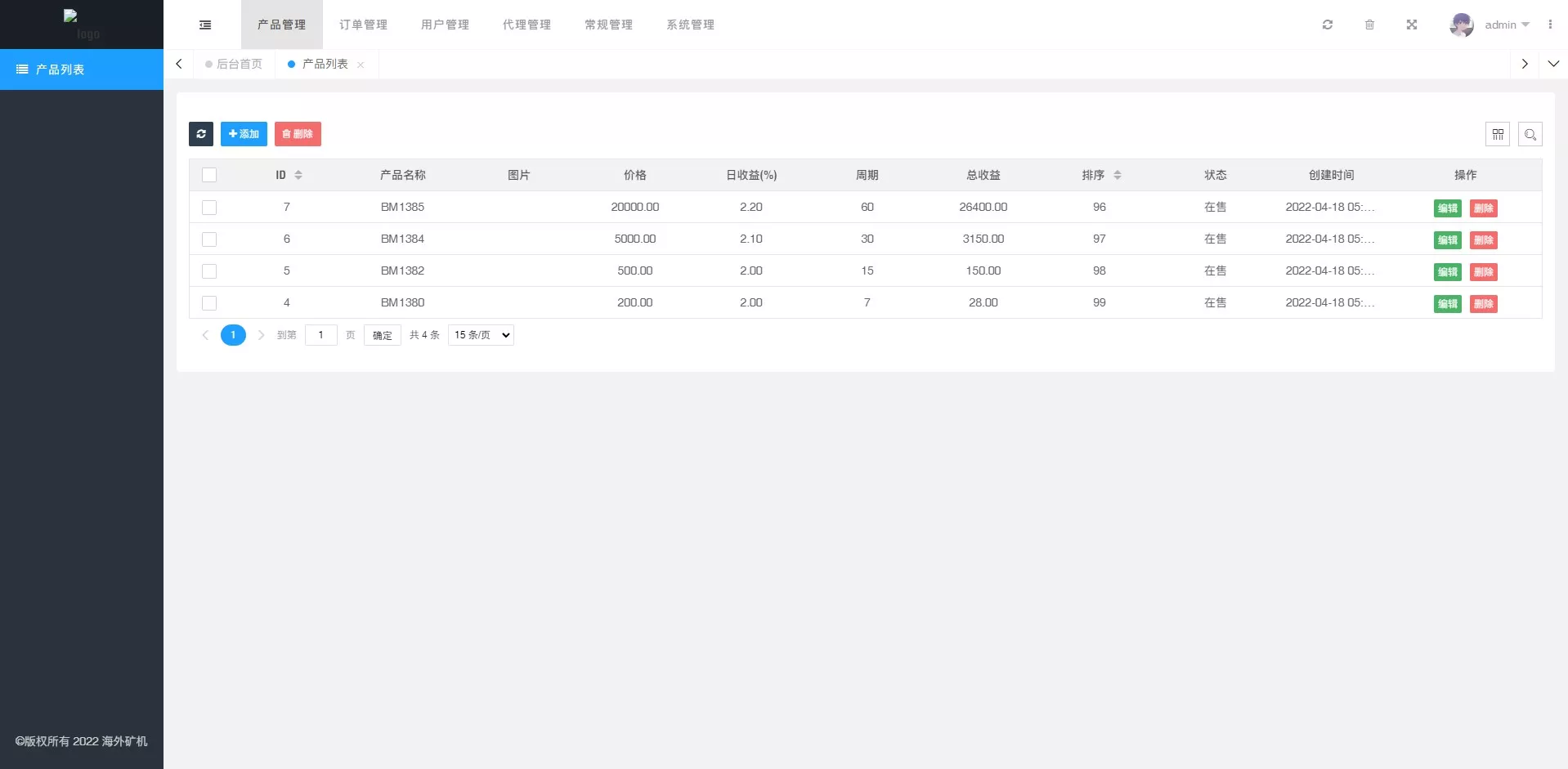Click the refresh icon in top header

(1328, 25)
